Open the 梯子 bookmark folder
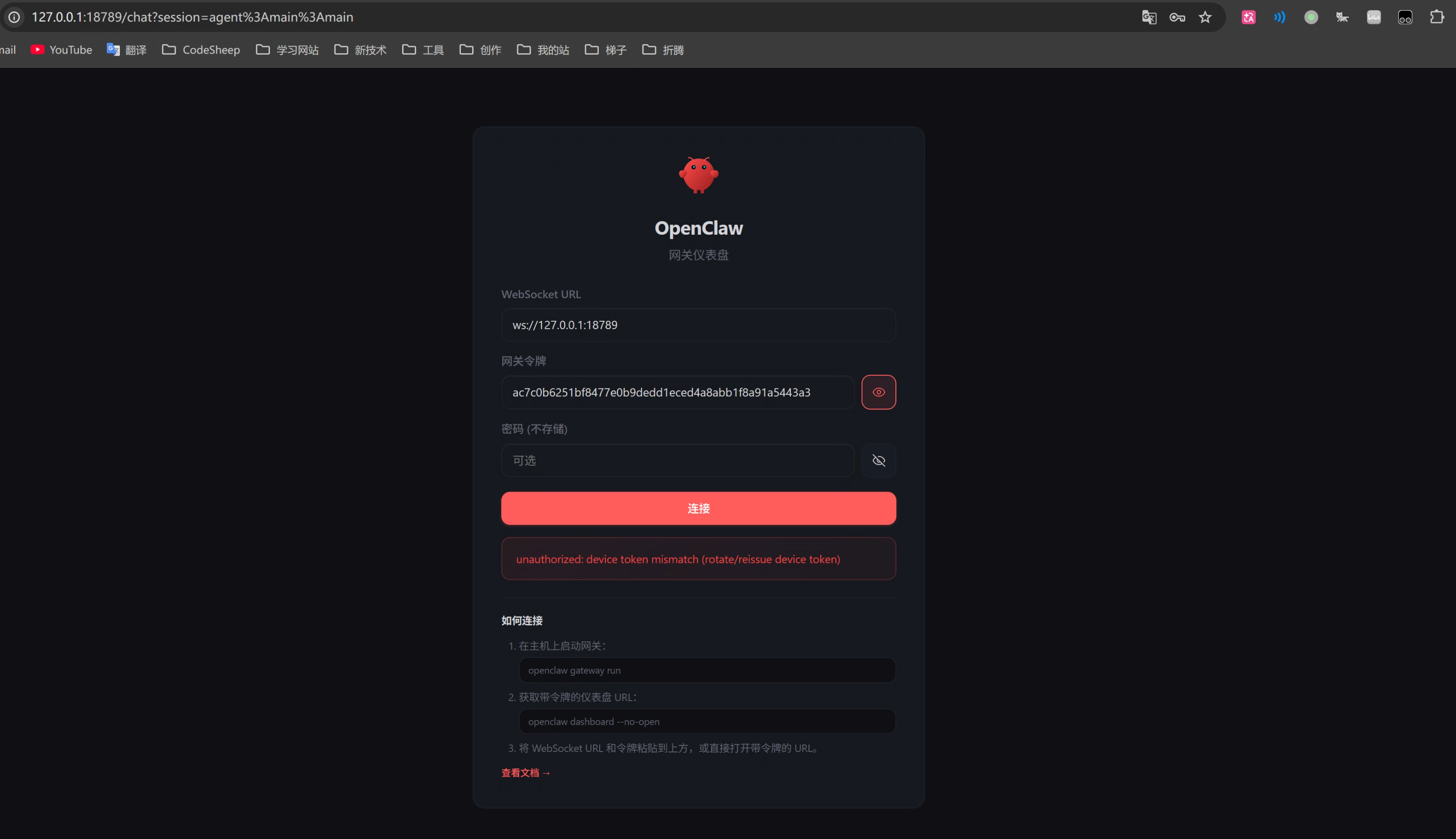 (x=606, y=50)
